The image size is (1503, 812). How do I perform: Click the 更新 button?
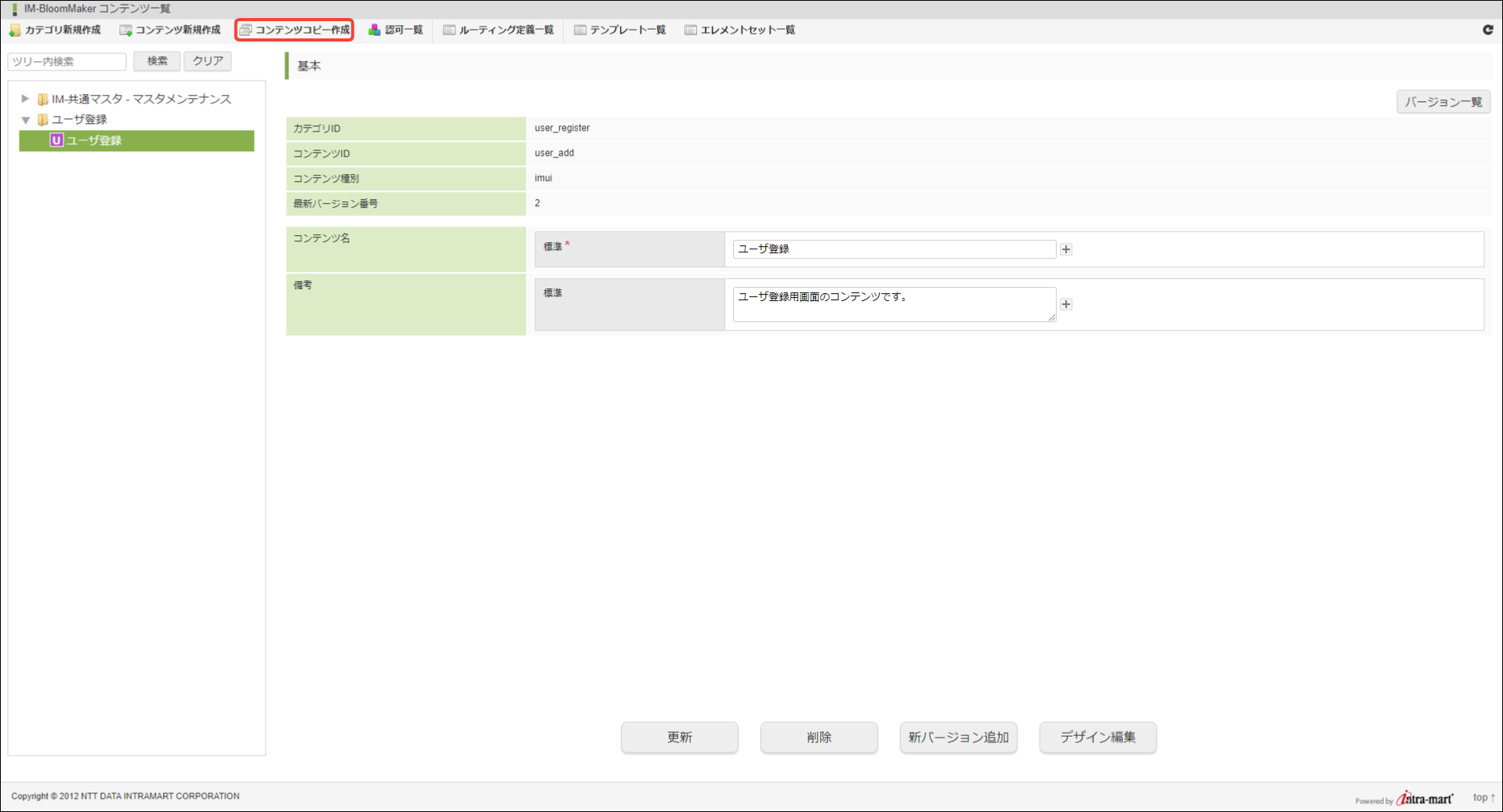[x=680, y=737]
